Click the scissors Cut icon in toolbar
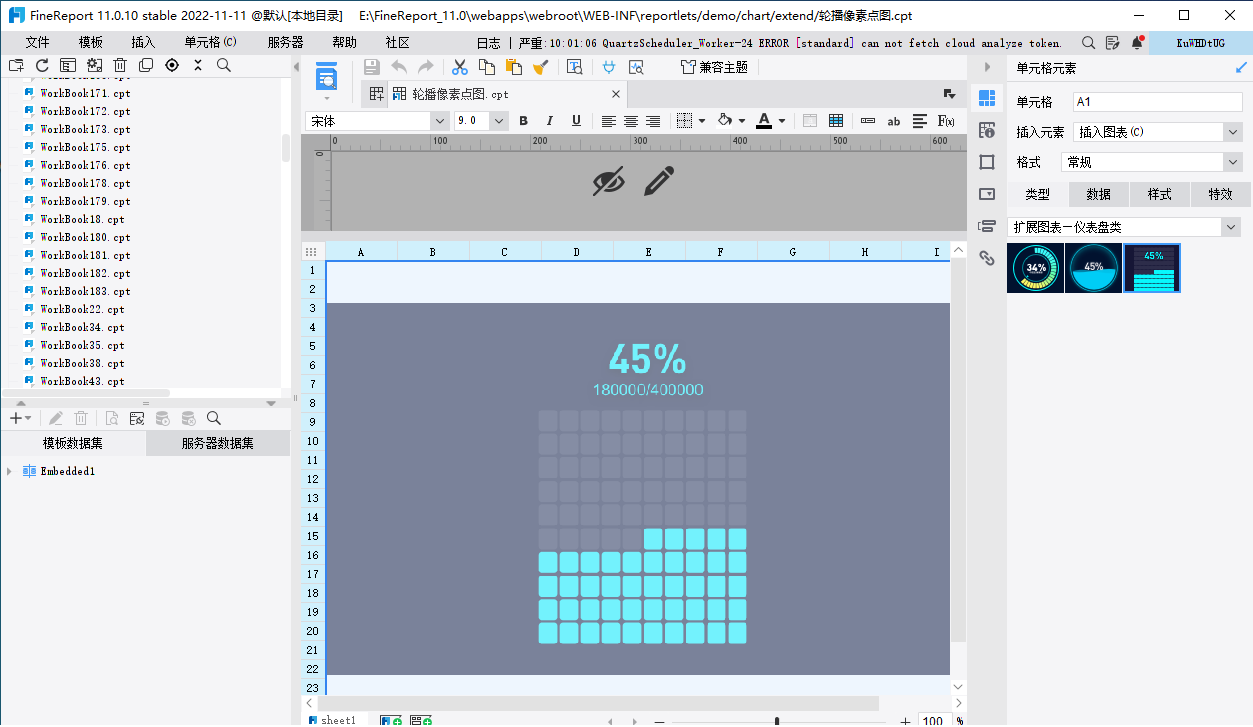 click(460, 67)
